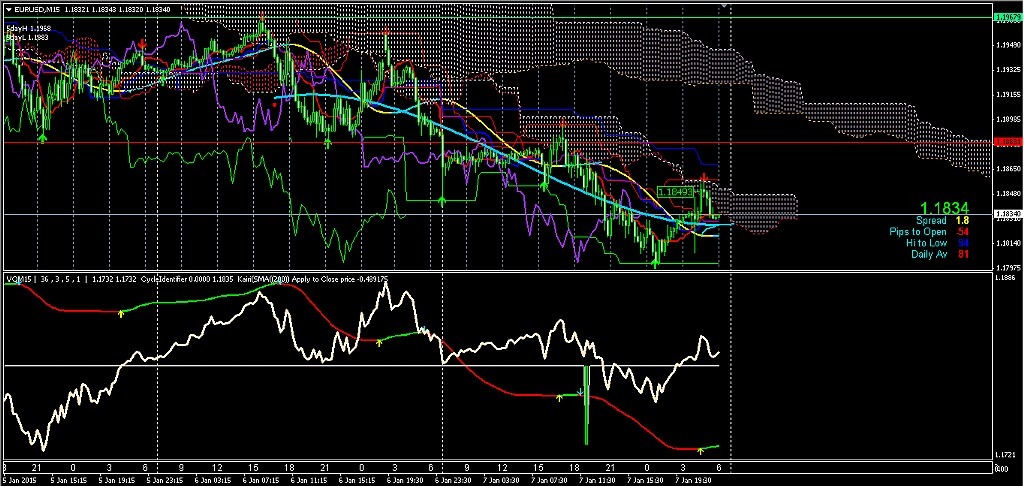The width and height of the screenshot is (1024, 486).
Task: Select the Pips to Open readout
Action: point(927,232)
